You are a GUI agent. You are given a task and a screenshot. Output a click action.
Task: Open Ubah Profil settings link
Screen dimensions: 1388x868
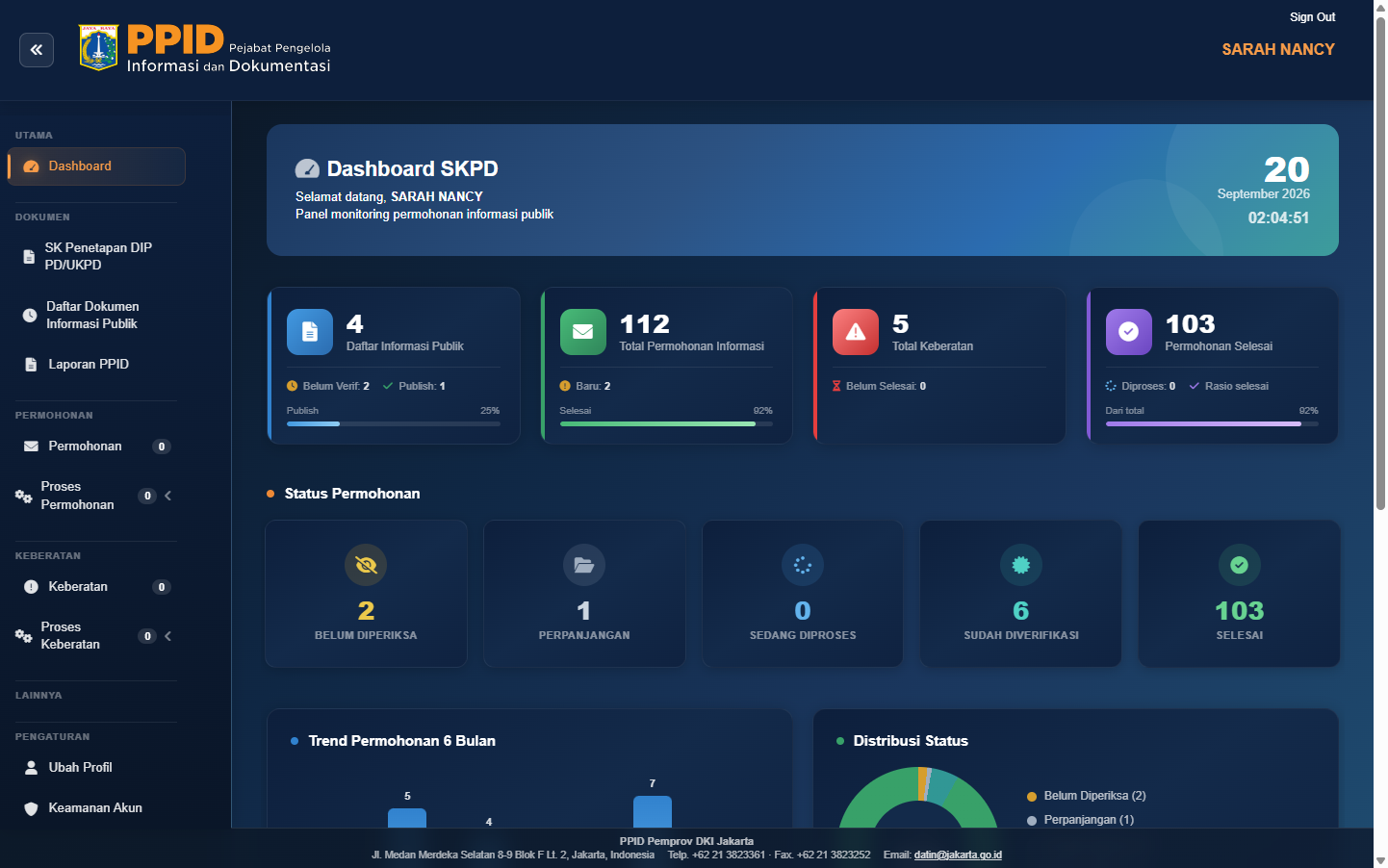pos(96,768)
